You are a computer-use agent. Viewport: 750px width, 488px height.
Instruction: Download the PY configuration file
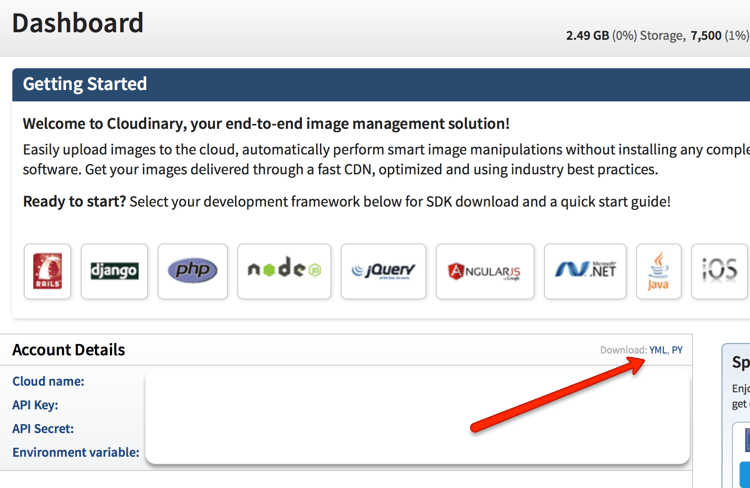(677, 350)
